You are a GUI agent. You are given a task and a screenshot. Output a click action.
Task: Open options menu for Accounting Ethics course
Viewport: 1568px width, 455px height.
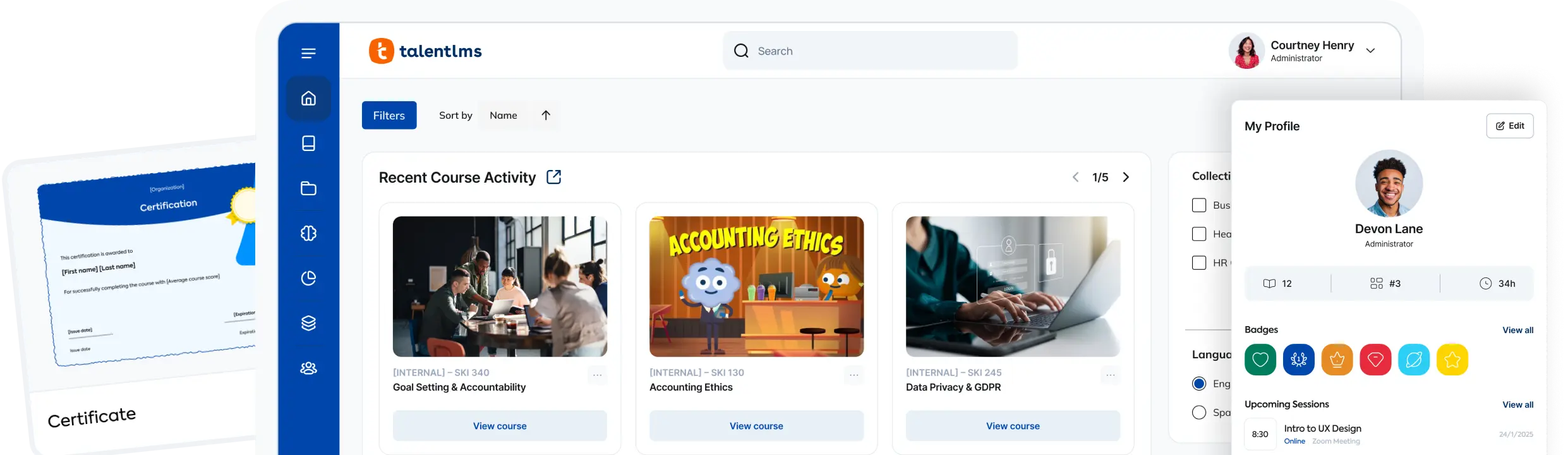[x=853, y=375]
